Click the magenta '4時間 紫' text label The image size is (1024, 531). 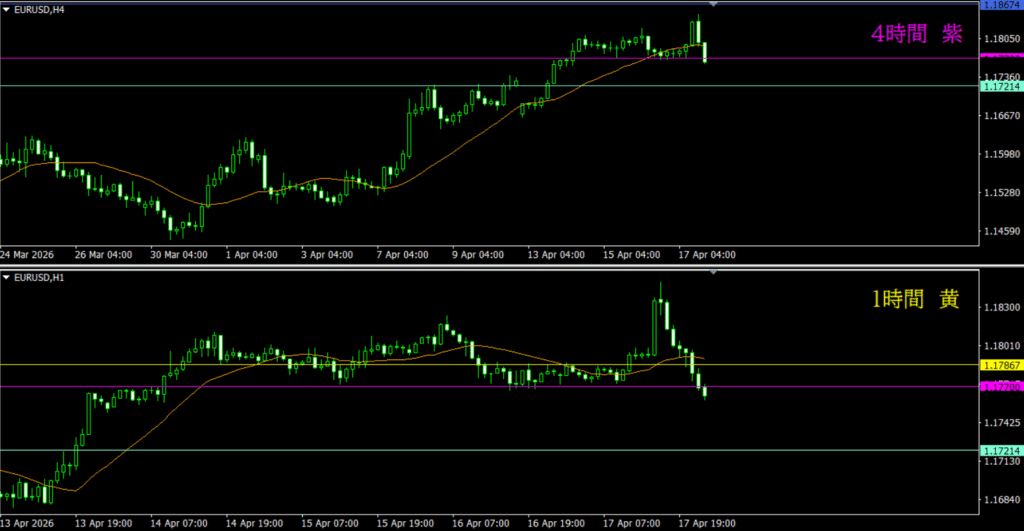916,35
